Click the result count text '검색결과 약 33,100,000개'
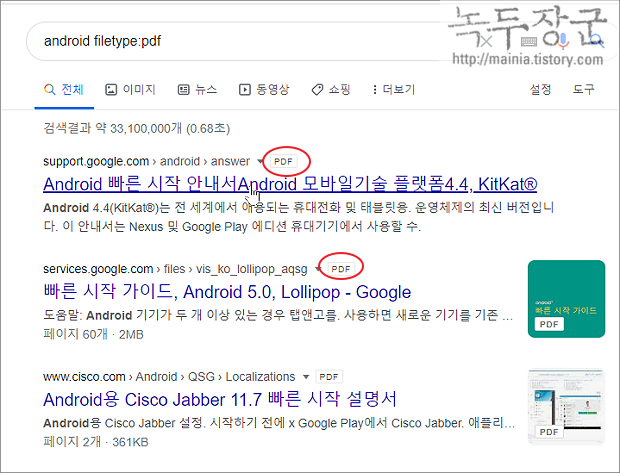 click(x=113, y=128)
